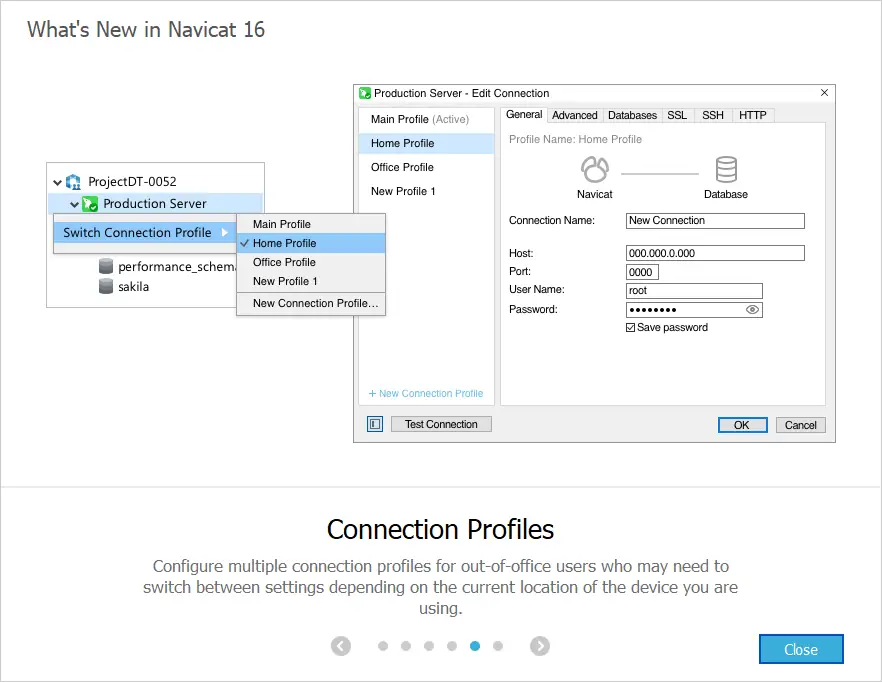Click the Database cylinder icon
882x682 pixels.
(726, 169)
